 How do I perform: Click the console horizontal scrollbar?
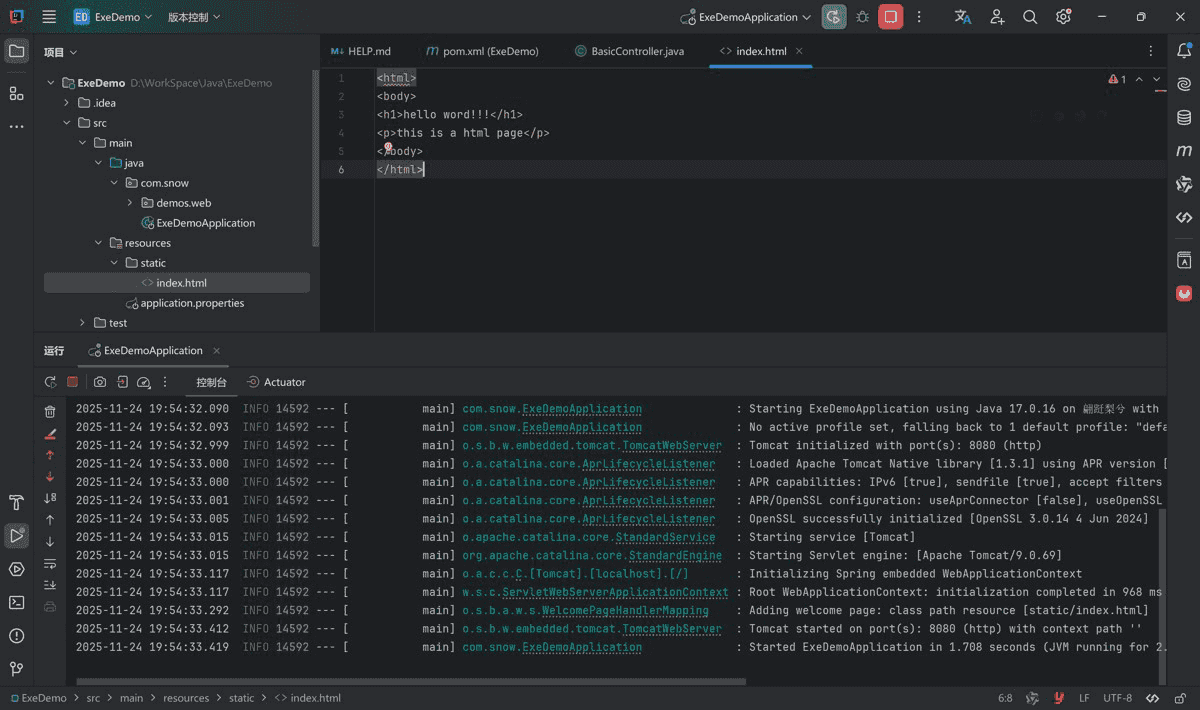point(410,682)
